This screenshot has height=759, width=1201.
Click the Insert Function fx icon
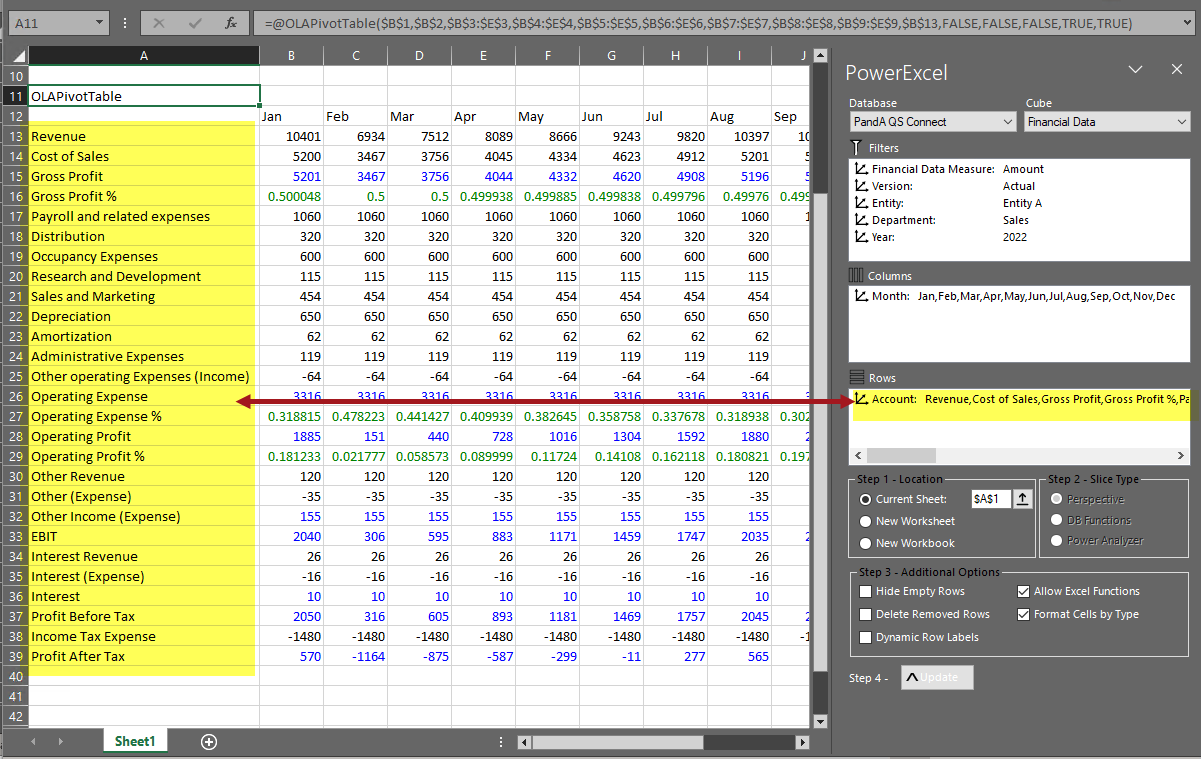tap(230, 22)
